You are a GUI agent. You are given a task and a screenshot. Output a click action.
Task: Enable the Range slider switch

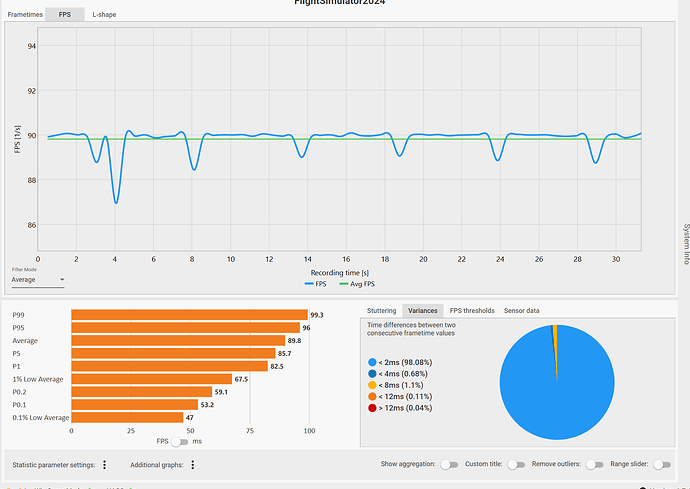pyautogui.click(x=662, y=464)
